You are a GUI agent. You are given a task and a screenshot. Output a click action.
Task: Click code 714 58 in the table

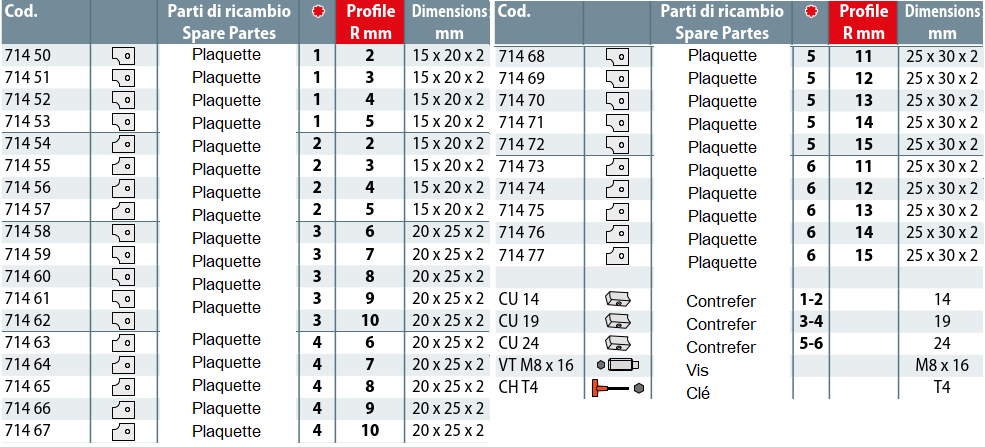pyautogui.click(x=28, y=232)
